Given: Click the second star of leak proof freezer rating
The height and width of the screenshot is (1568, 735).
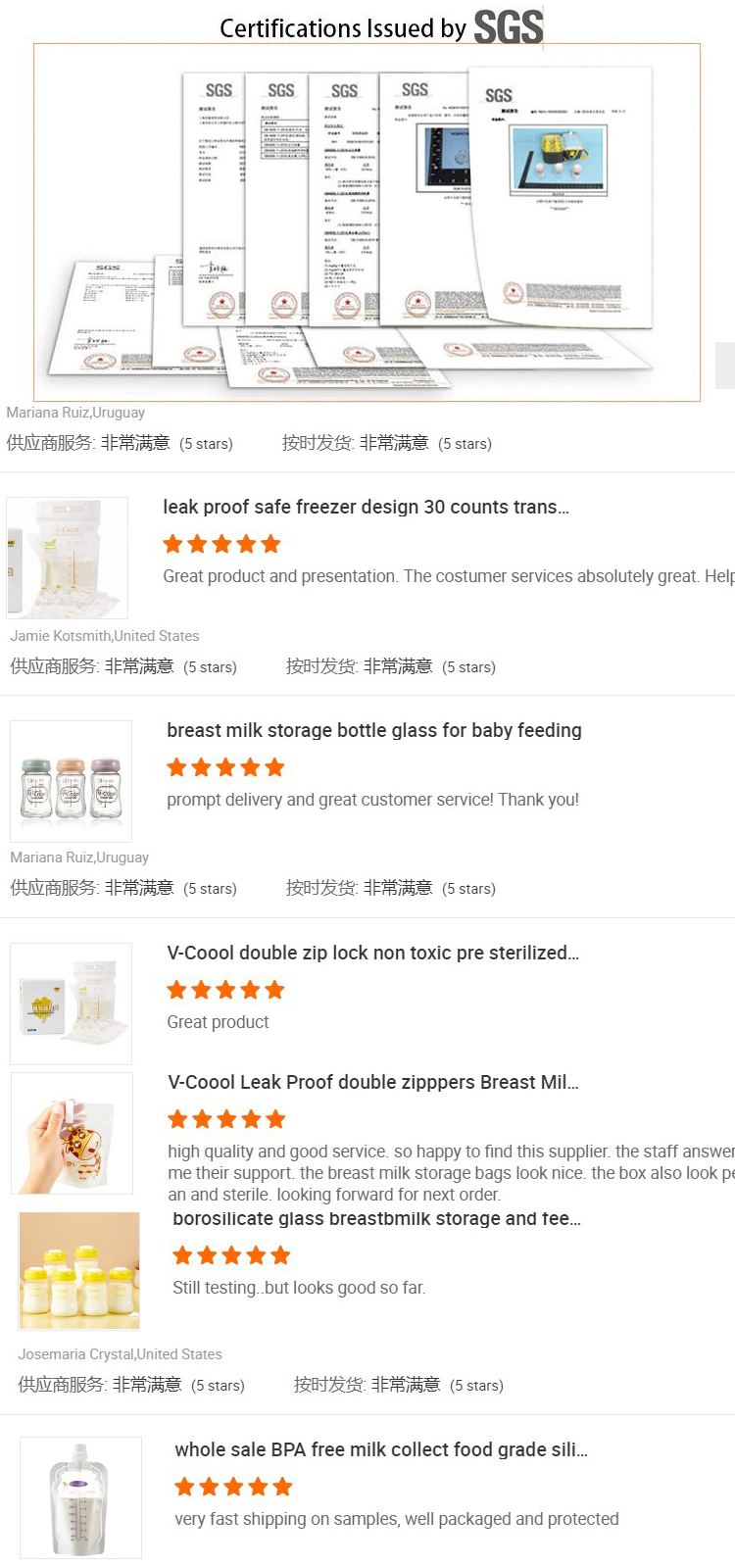Looking at the screenshot, I should point(199,543).
